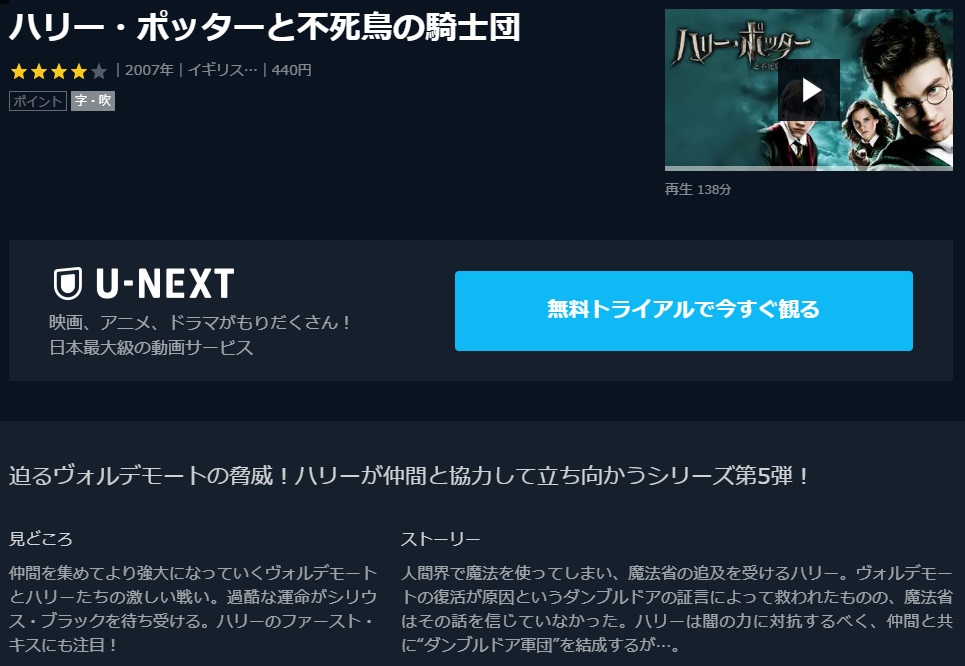Click the 日本最大級の動画サービス description text
This screenshot has height=666, width=965.
(151, 348)
